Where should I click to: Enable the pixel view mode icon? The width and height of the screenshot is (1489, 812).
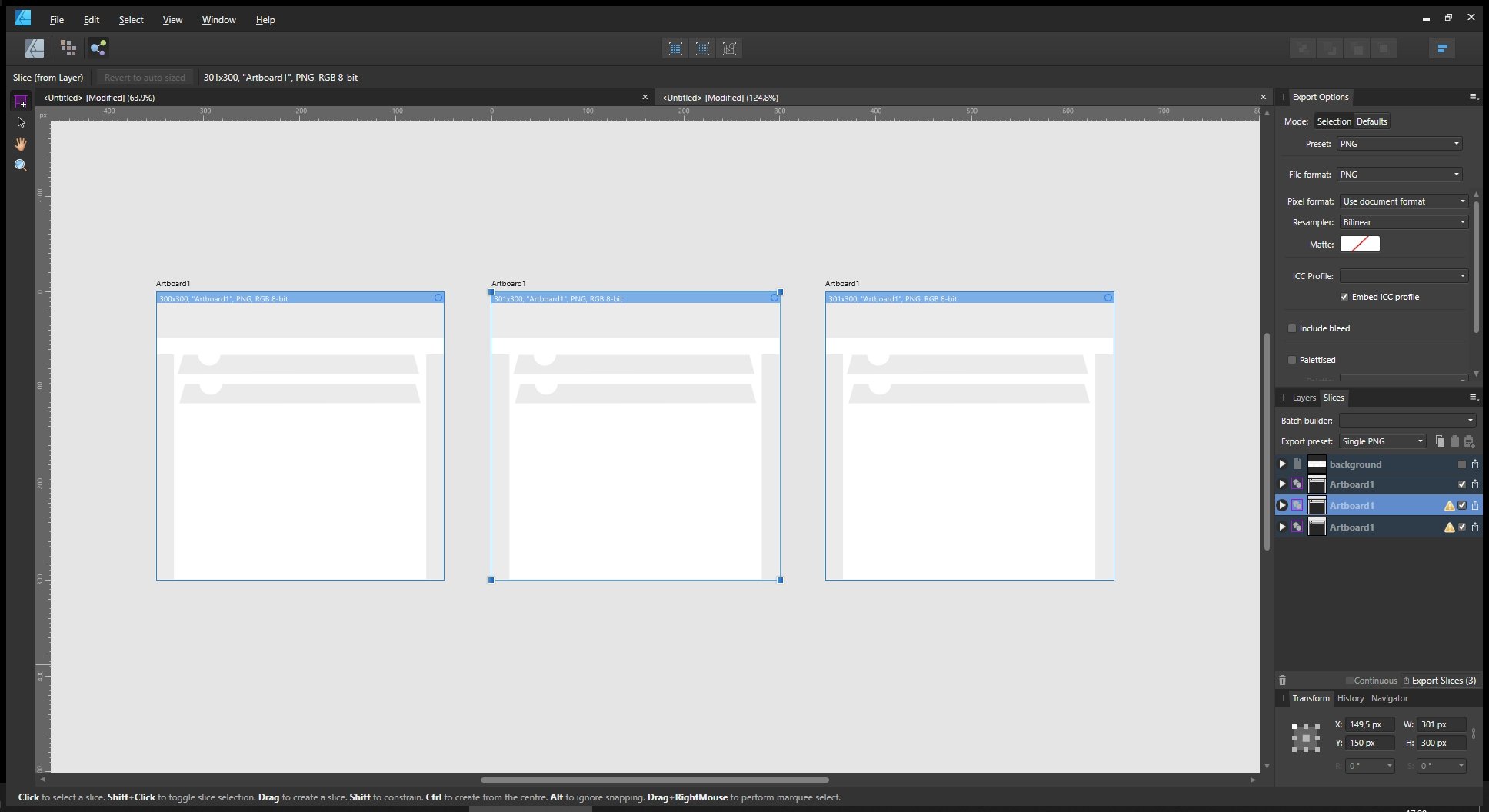point(675,48)
